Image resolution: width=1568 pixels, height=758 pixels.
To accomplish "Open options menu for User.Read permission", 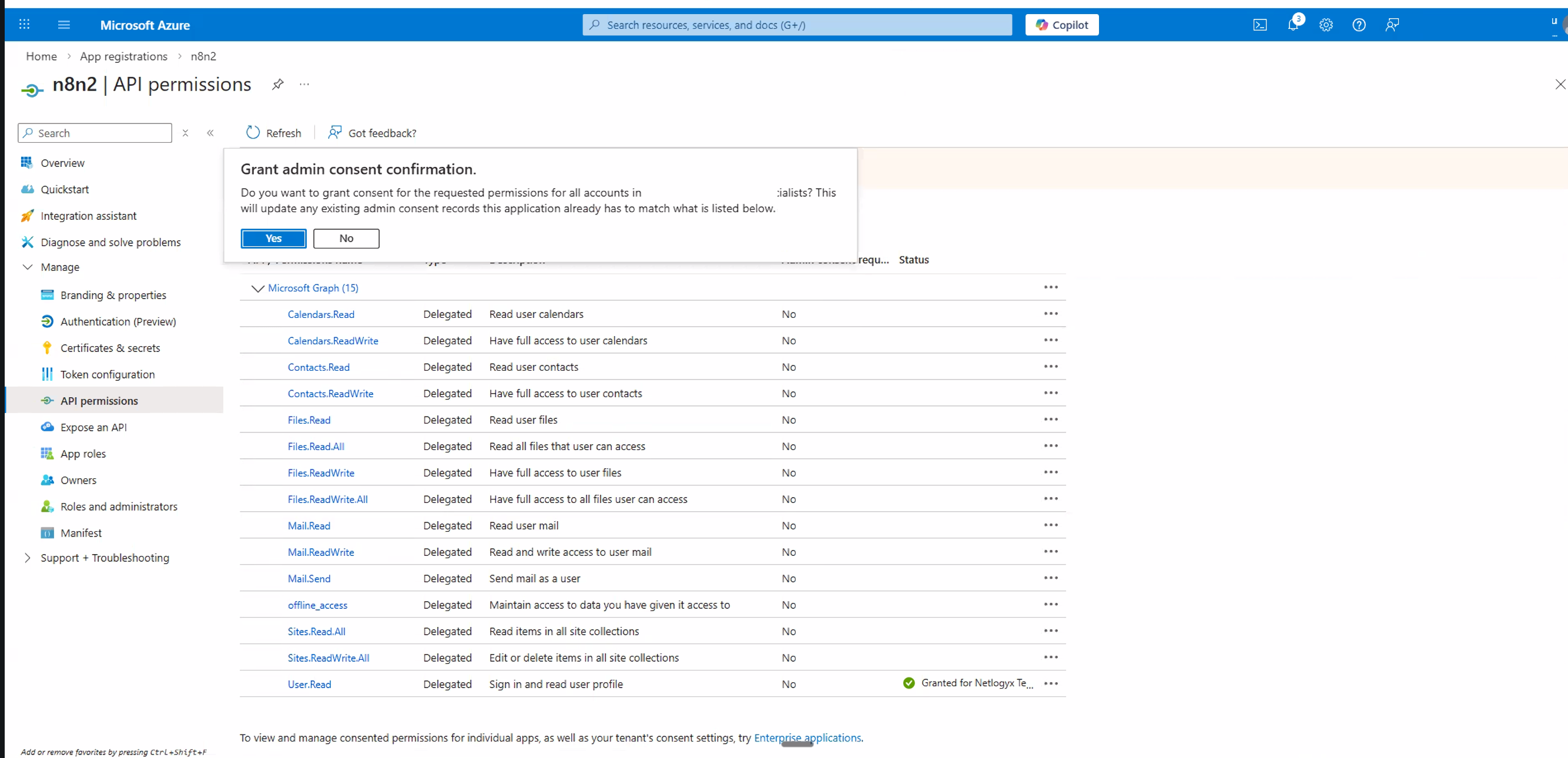I will (1051, 683).
